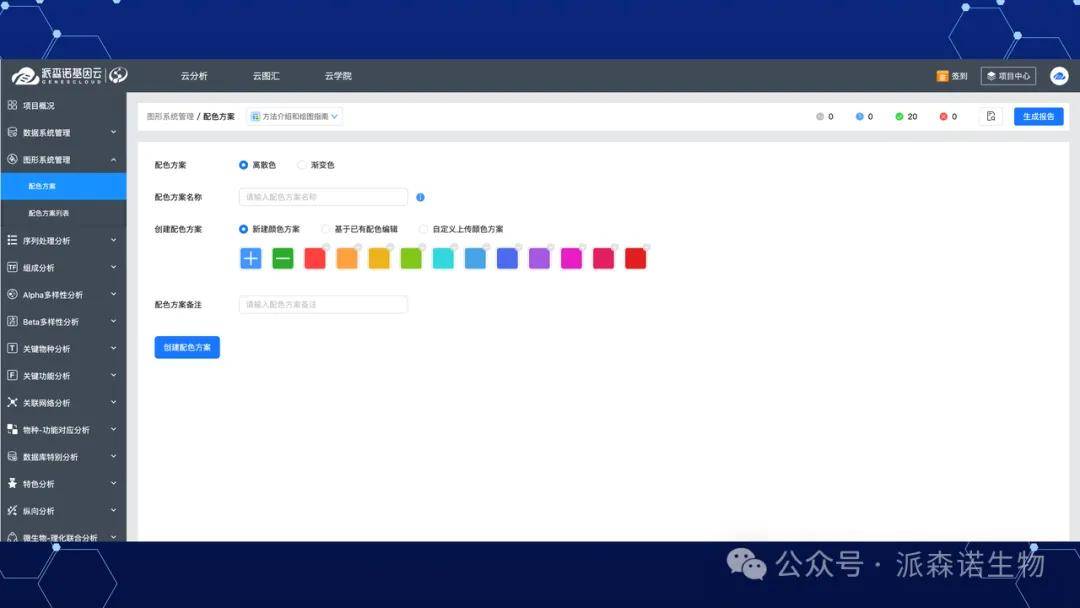Click the 配色方案备注 input field
Screen dimensions: 1080x608
323,304
